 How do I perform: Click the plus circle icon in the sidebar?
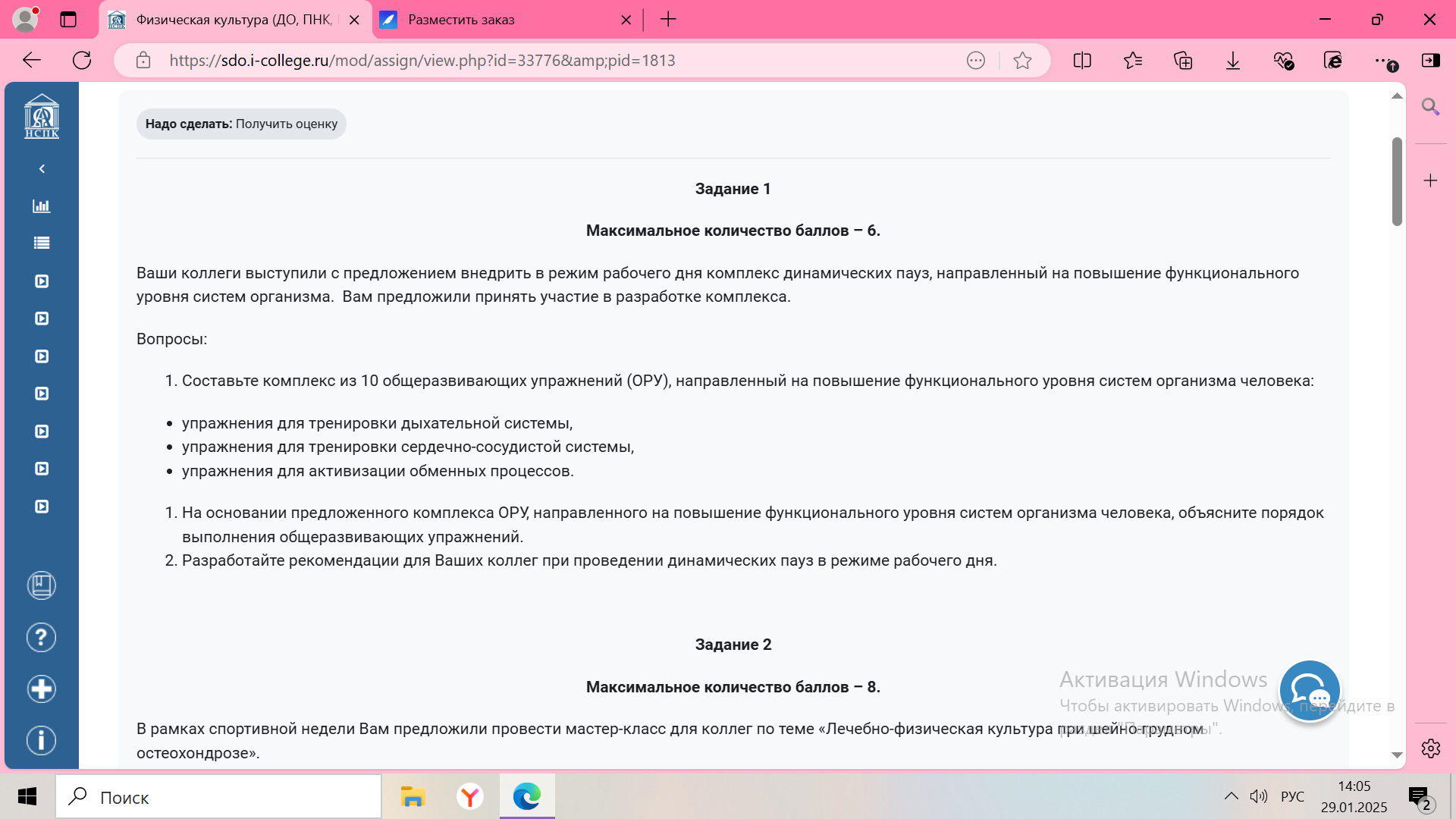point(42,689)
